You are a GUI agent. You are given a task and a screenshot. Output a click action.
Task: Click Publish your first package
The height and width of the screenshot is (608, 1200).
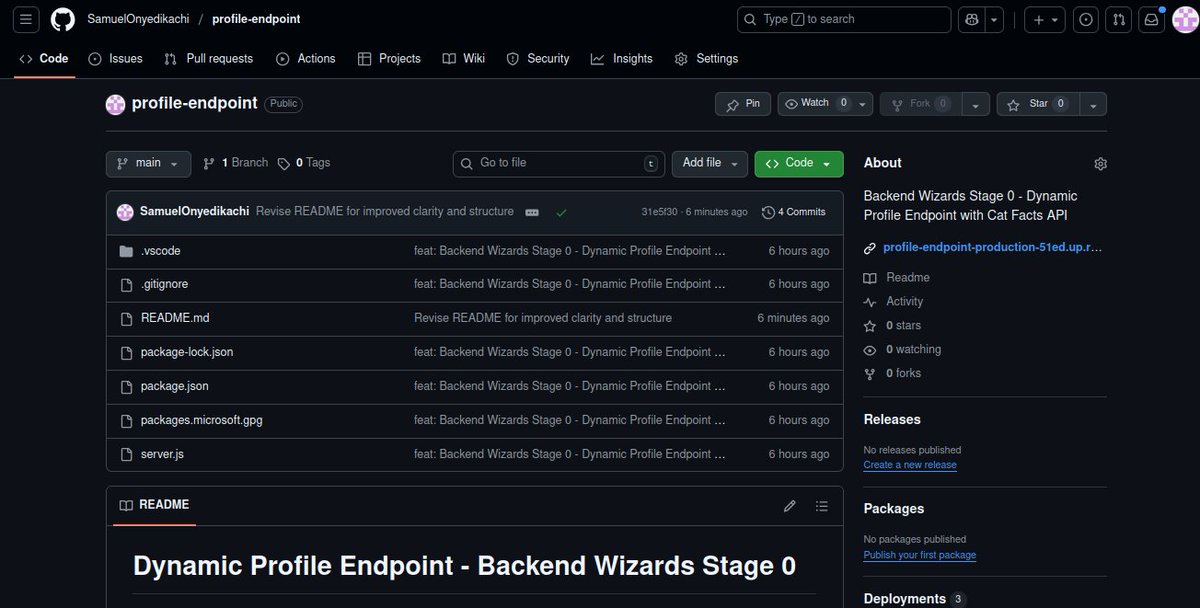[x=920, y=555]
